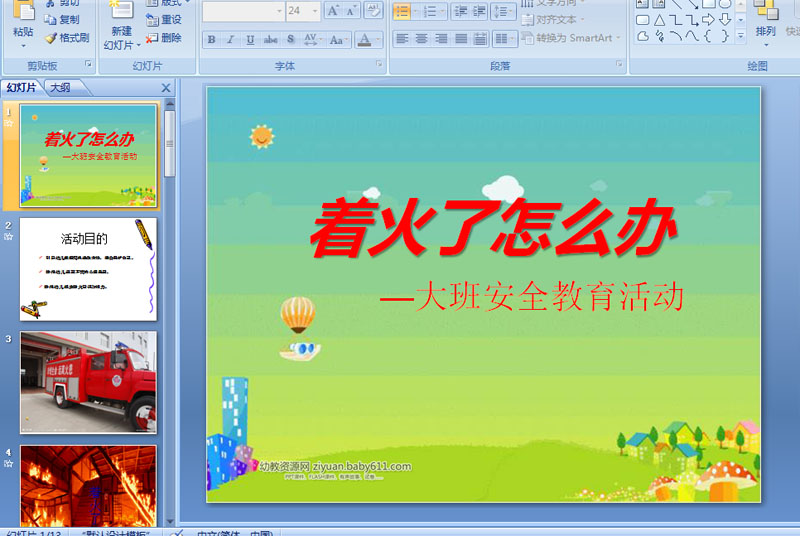Switch to Slides (幻灯片) pane tab
800x536 pixels.
pyautogui.click(x=21, y=88)
